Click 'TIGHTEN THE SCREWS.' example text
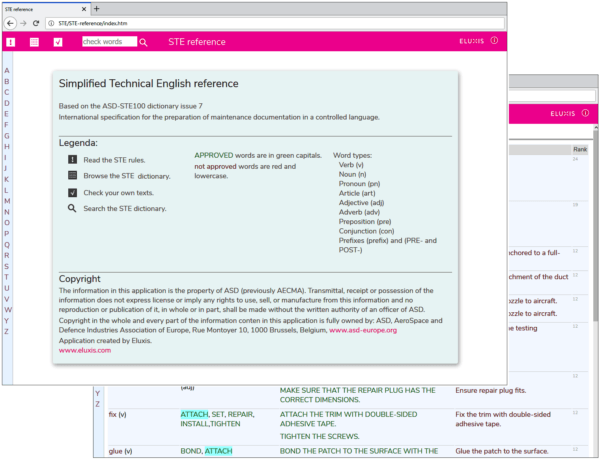Image resolution: width=600 pixels, height=459 pixels. pyautogui.click(x=320, y=436)
